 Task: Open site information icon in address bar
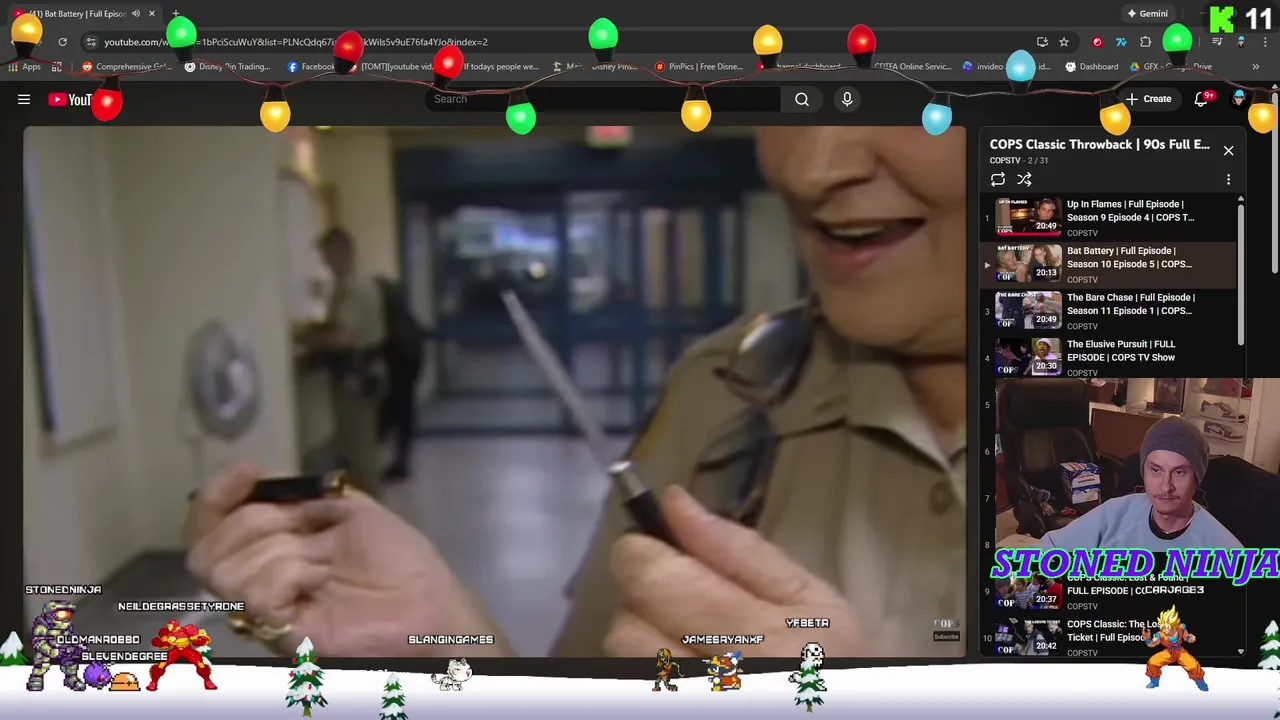point(91,42)
